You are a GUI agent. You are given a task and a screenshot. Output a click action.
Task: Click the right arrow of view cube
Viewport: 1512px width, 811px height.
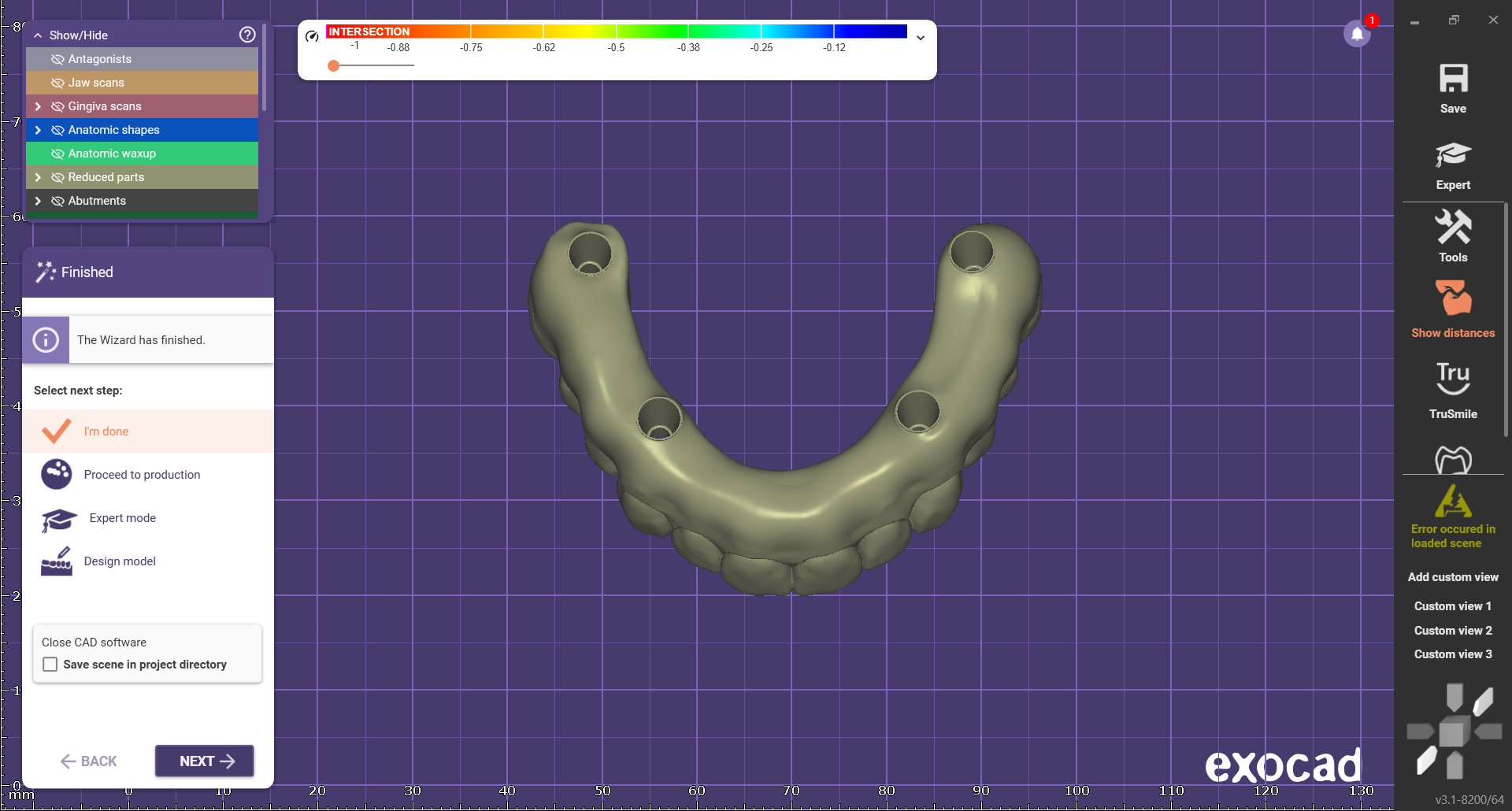pos(1488,732)
